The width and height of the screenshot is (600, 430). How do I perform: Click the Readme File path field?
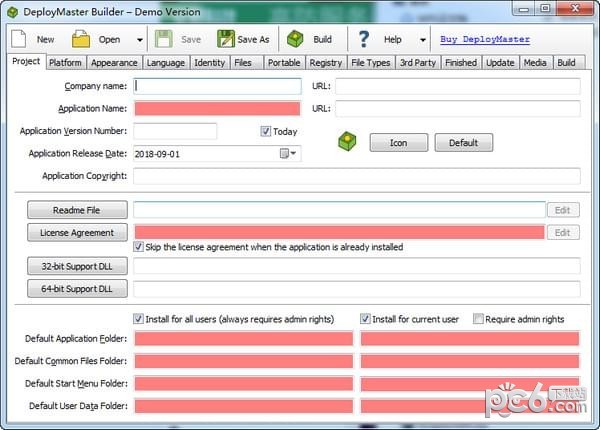(x=339, y=210)
